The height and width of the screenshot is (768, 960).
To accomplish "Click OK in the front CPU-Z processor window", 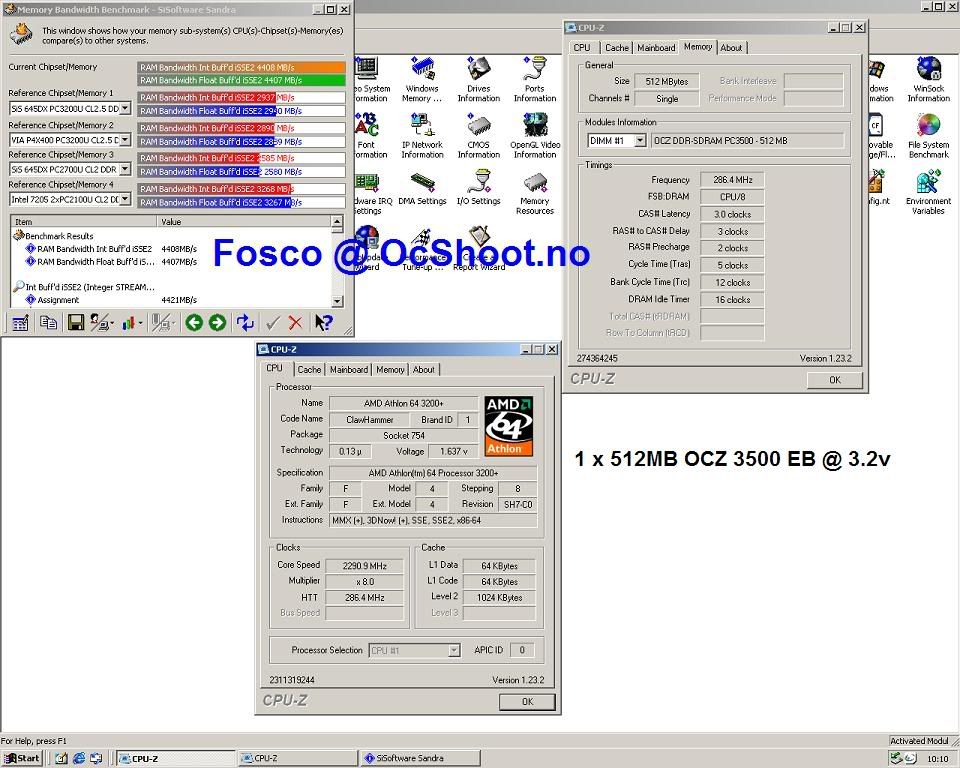I will coord(527,702).
